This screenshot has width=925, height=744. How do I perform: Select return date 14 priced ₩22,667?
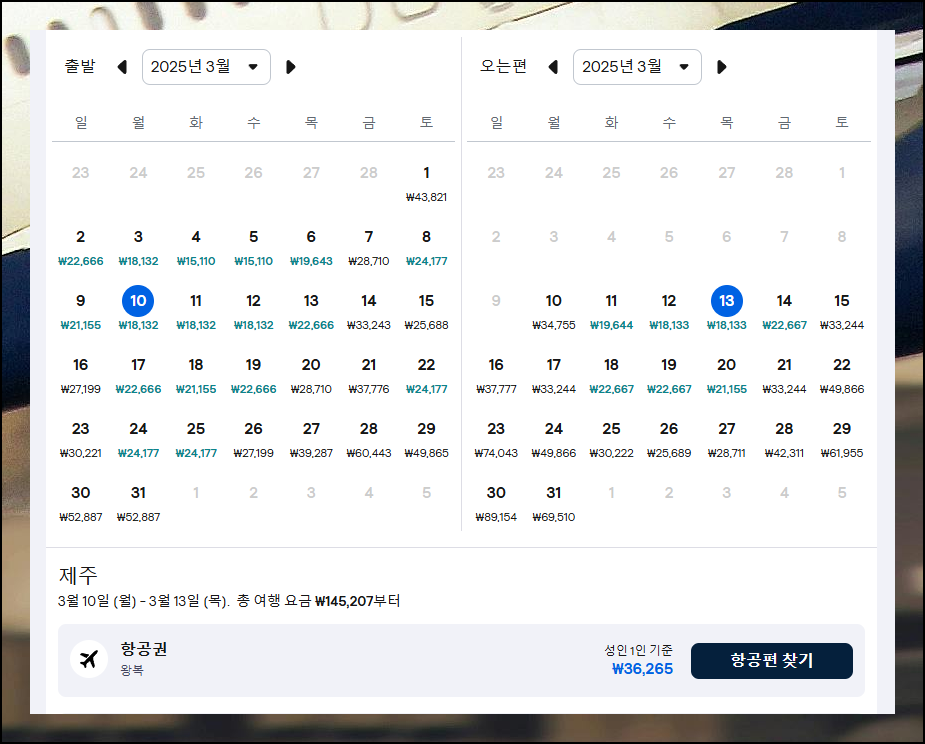784,312
